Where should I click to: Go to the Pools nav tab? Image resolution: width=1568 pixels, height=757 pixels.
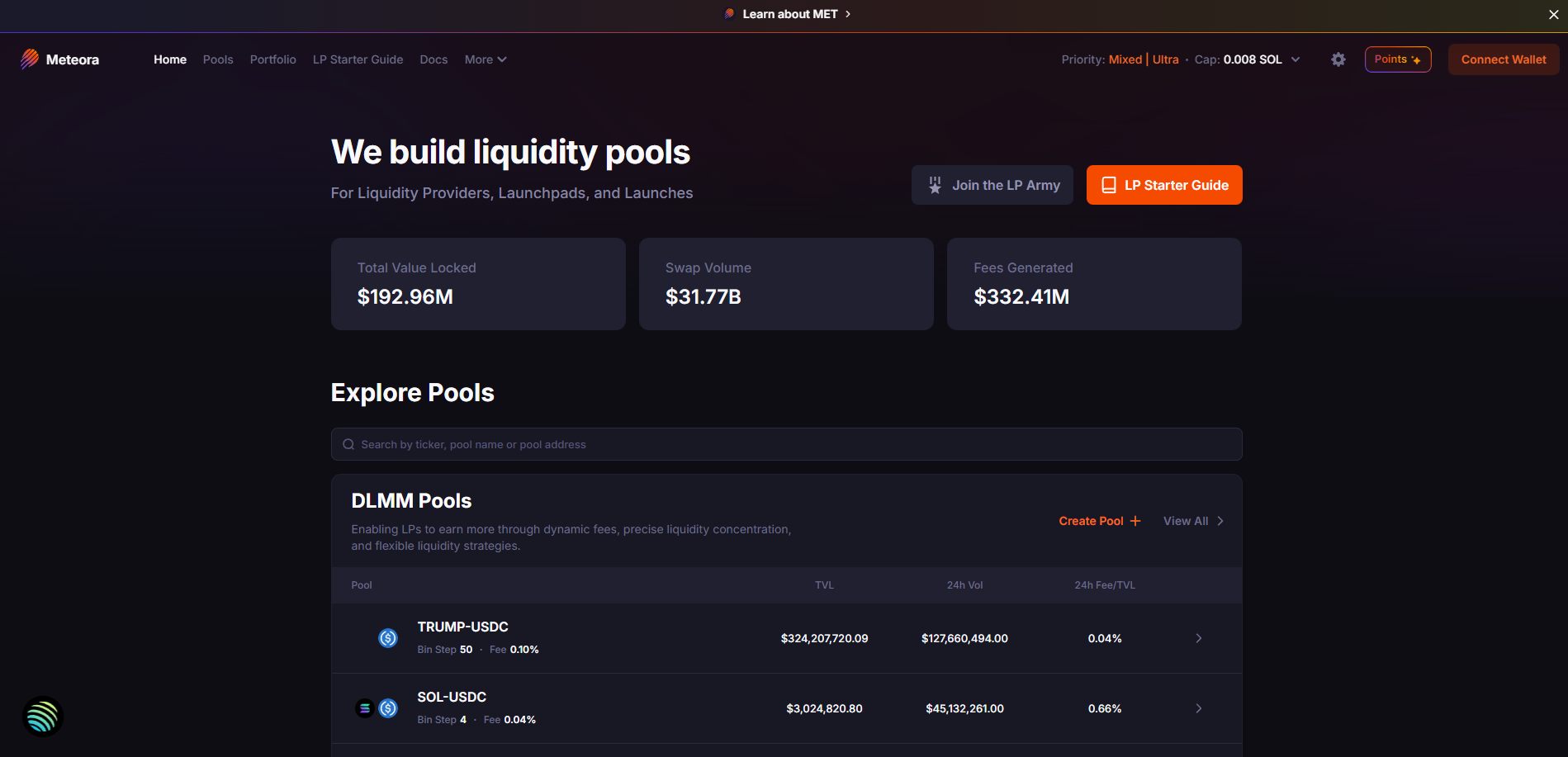coord(218,59)
